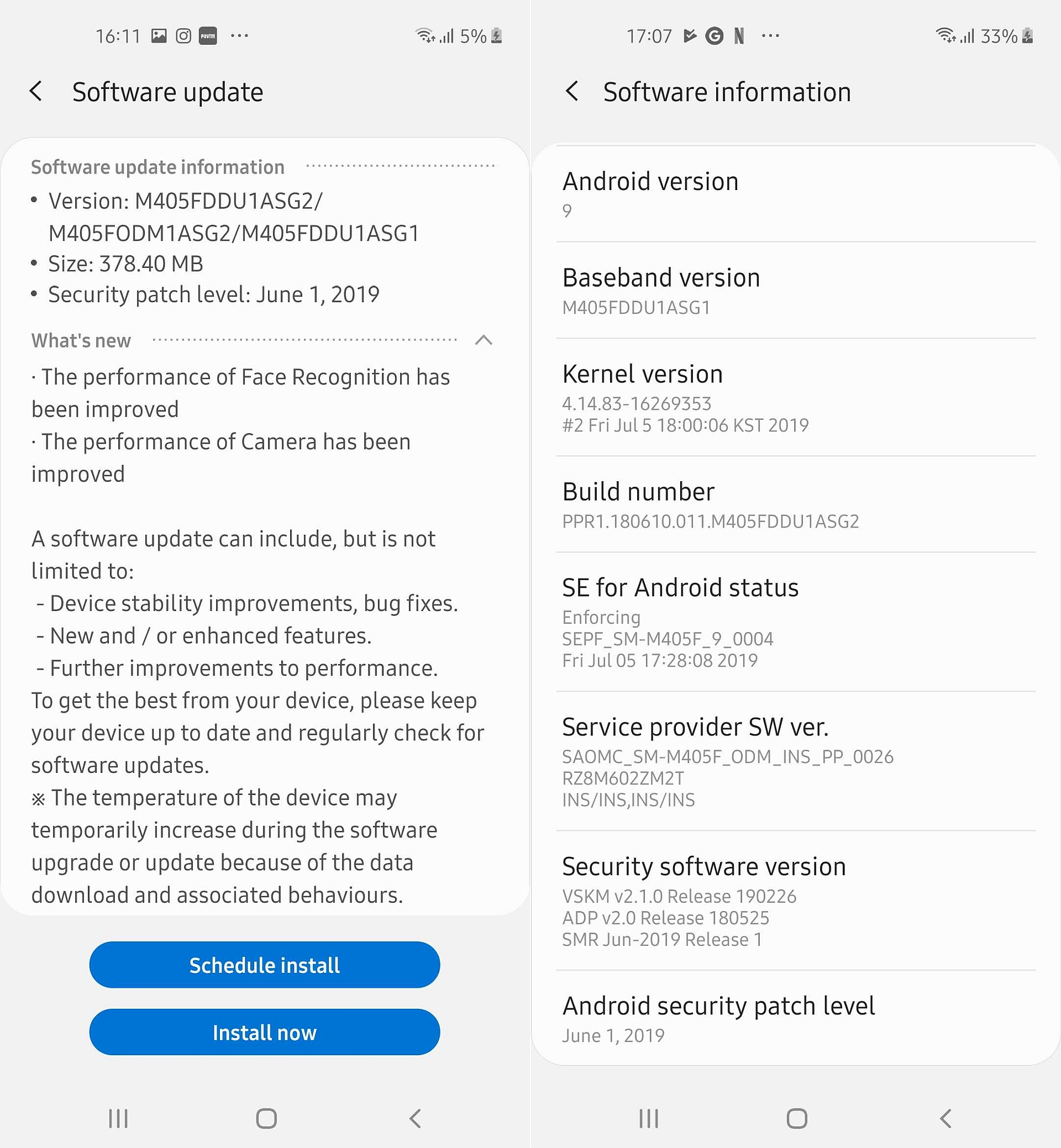Tap the Instagram notification icon

pyautogui.click(x=183, y=36)
